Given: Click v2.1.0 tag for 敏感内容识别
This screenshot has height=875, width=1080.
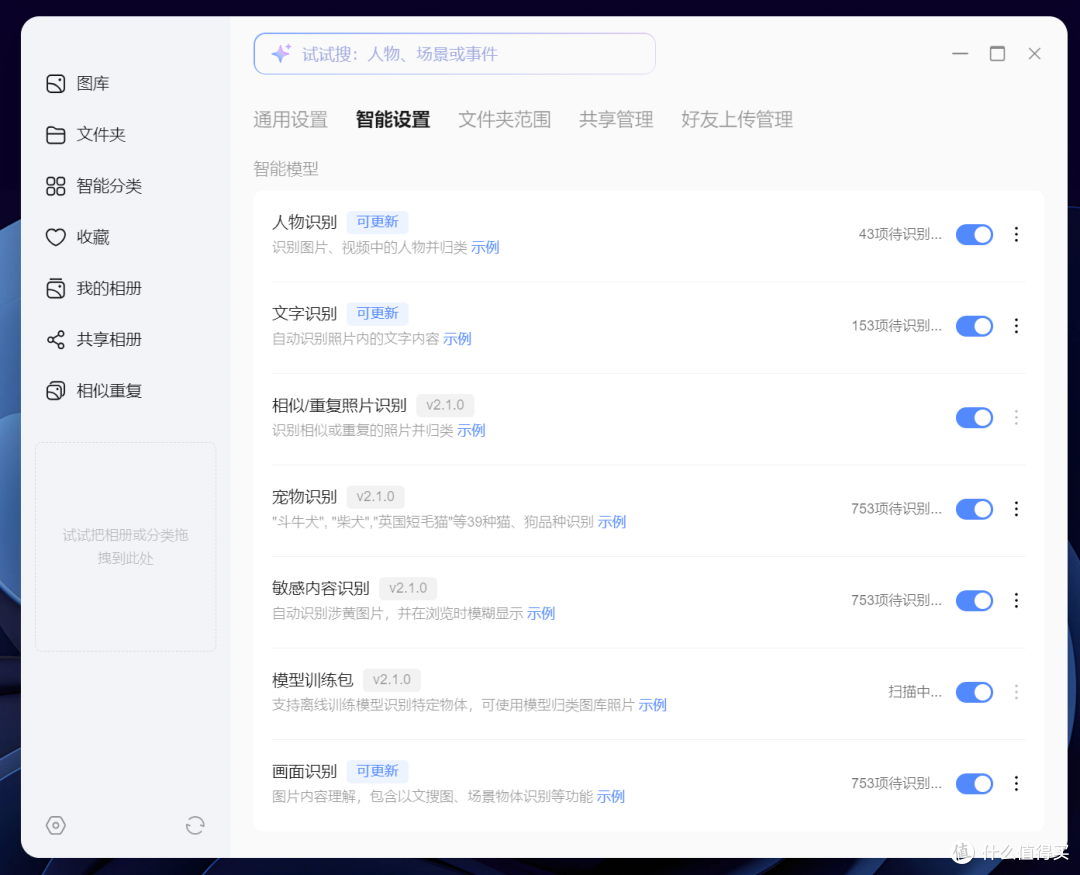Looking at the screenshot, I should coord(408,588).
